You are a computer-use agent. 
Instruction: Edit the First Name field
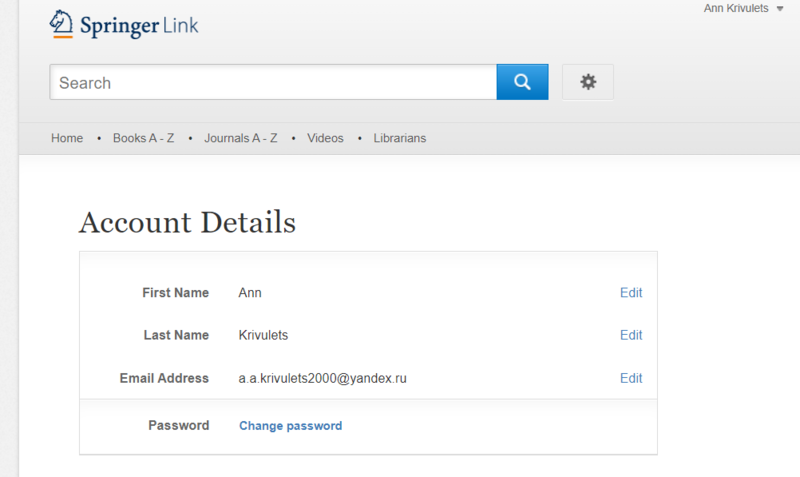(x=631, y=293)
